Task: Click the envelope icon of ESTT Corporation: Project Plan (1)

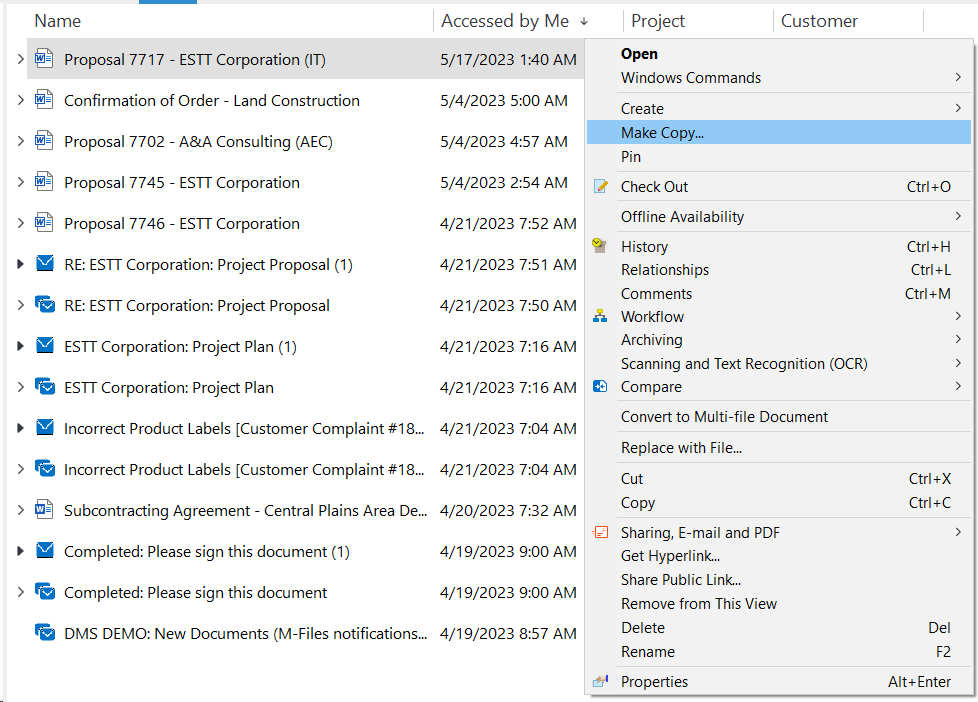Action: click(45, 345)
